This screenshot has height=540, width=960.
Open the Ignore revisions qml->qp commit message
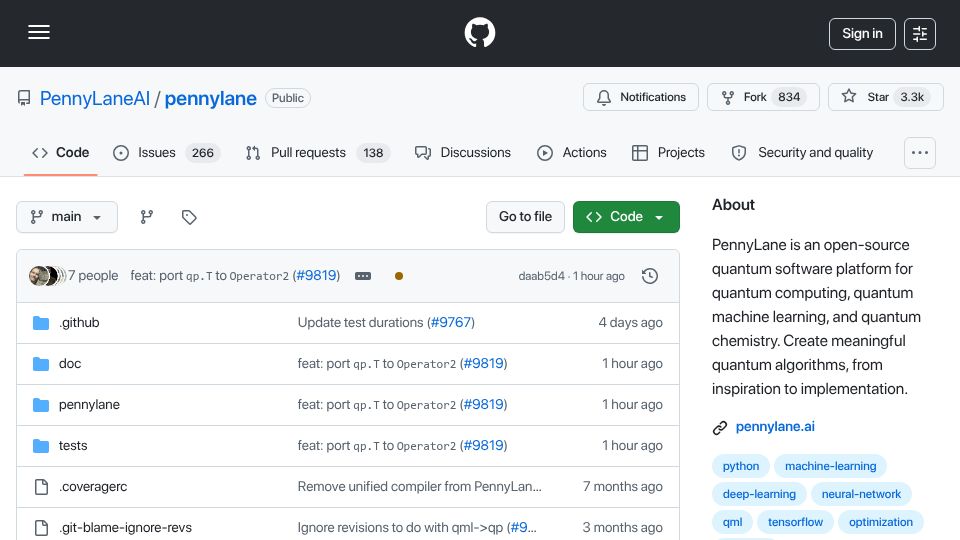point(402,528)
